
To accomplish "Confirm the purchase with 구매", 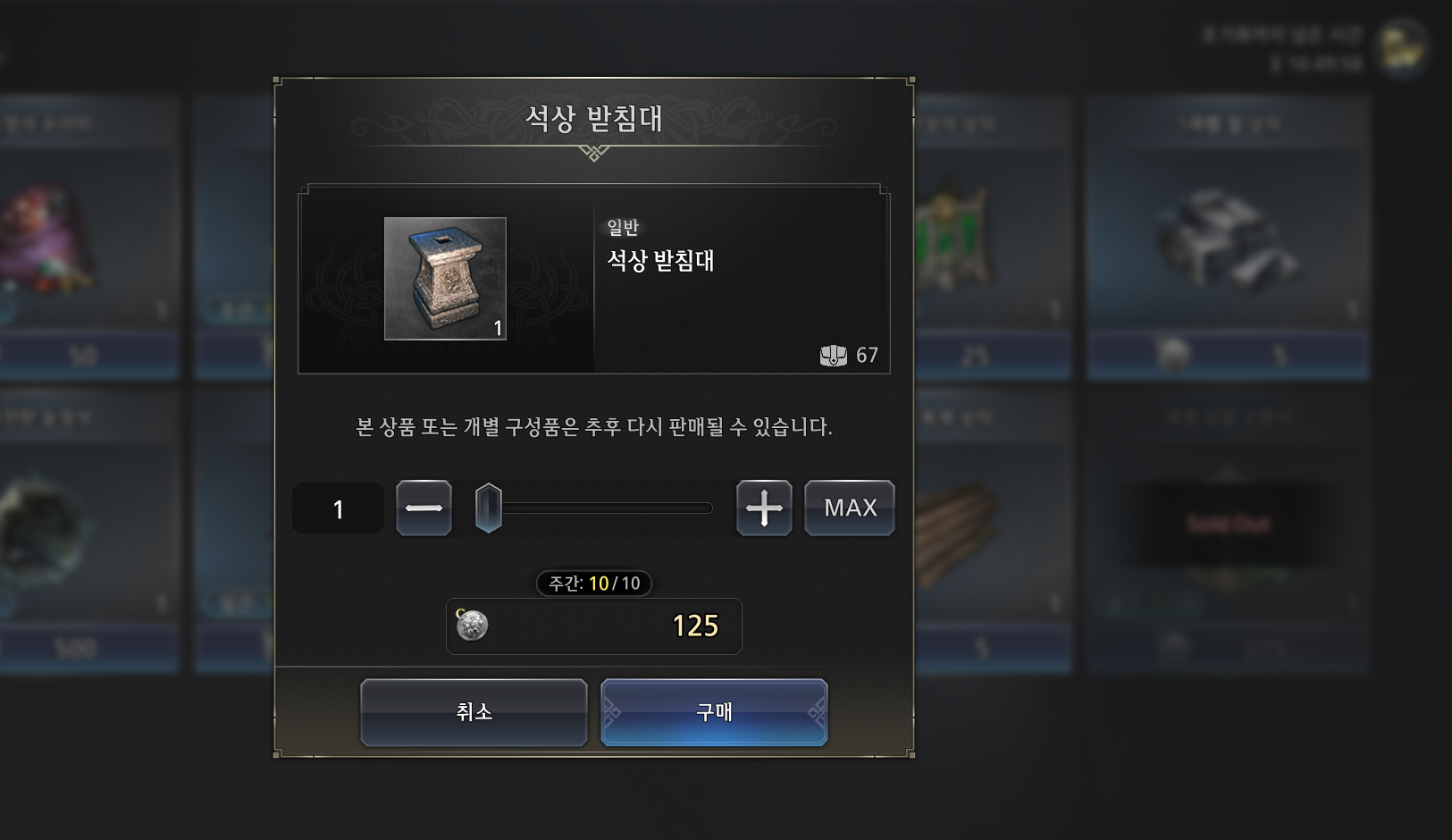I will pyautogui.click(x=714, y=712).
